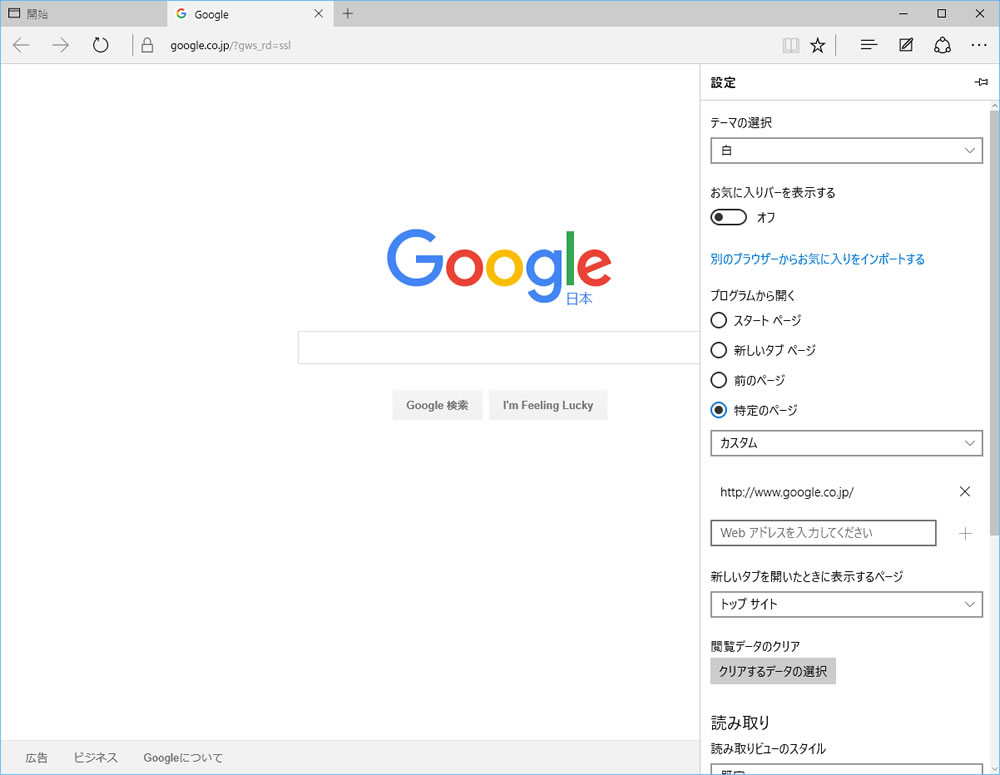The width and height of the screenshot is (1000, 775).
Task: Close the Google tab
Action: 319,13
